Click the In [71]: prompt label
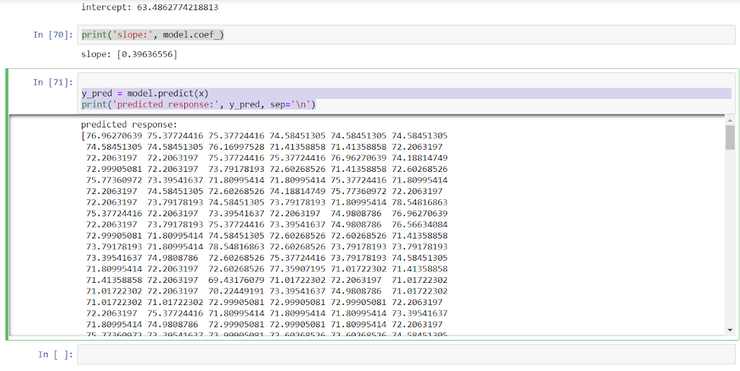This screenshot has height=371, width=740. point(53,82)
